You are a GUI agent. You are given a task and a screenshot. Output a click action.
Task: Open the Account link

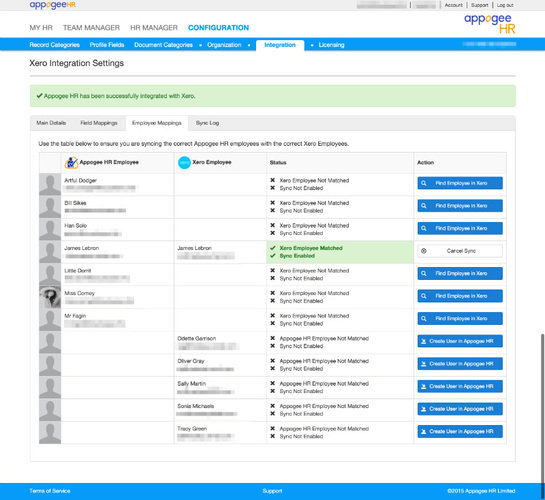click(x=454, y=5)
